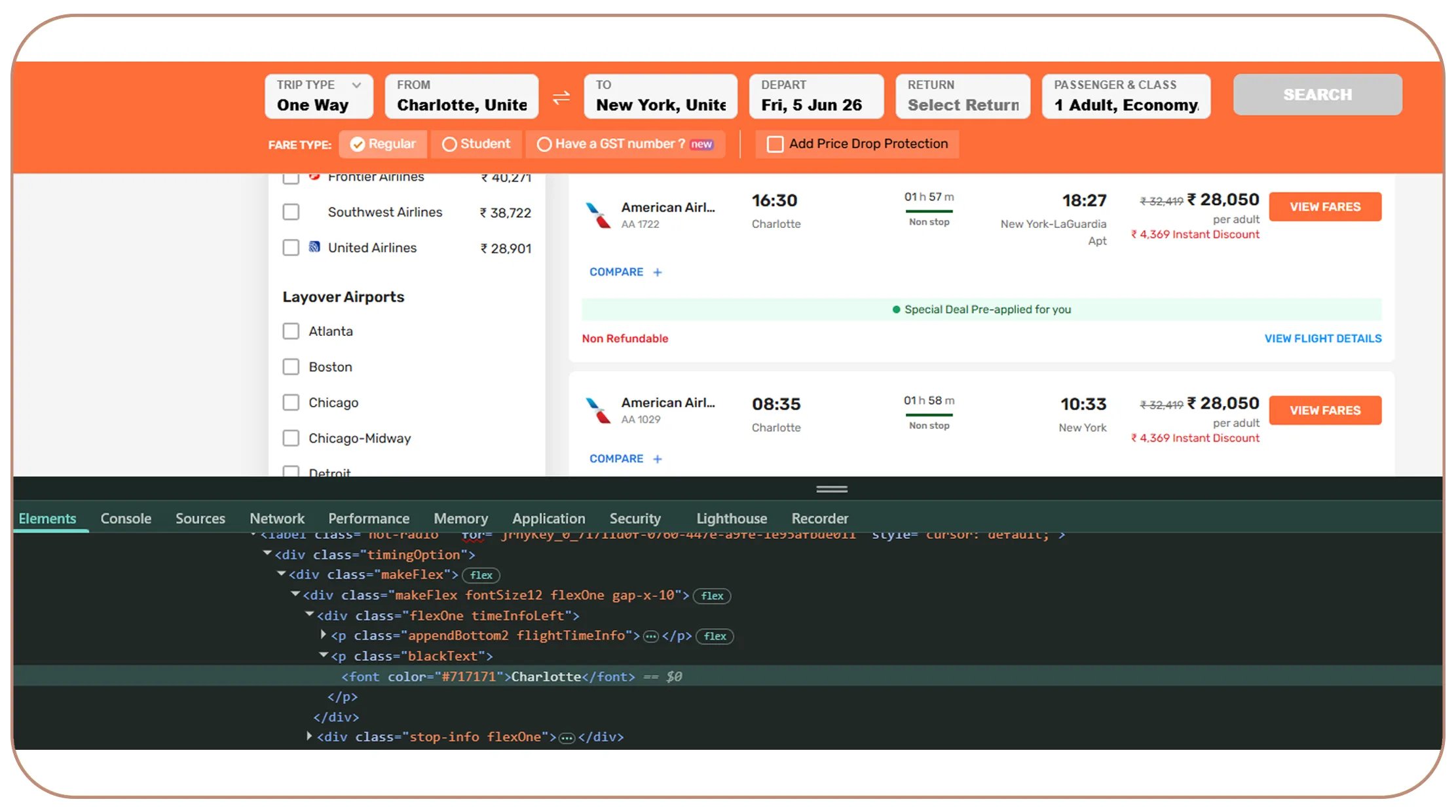Click the DevTools panel resize handle icon
This screenshot has width=1456, height=812.
(832, 489)
